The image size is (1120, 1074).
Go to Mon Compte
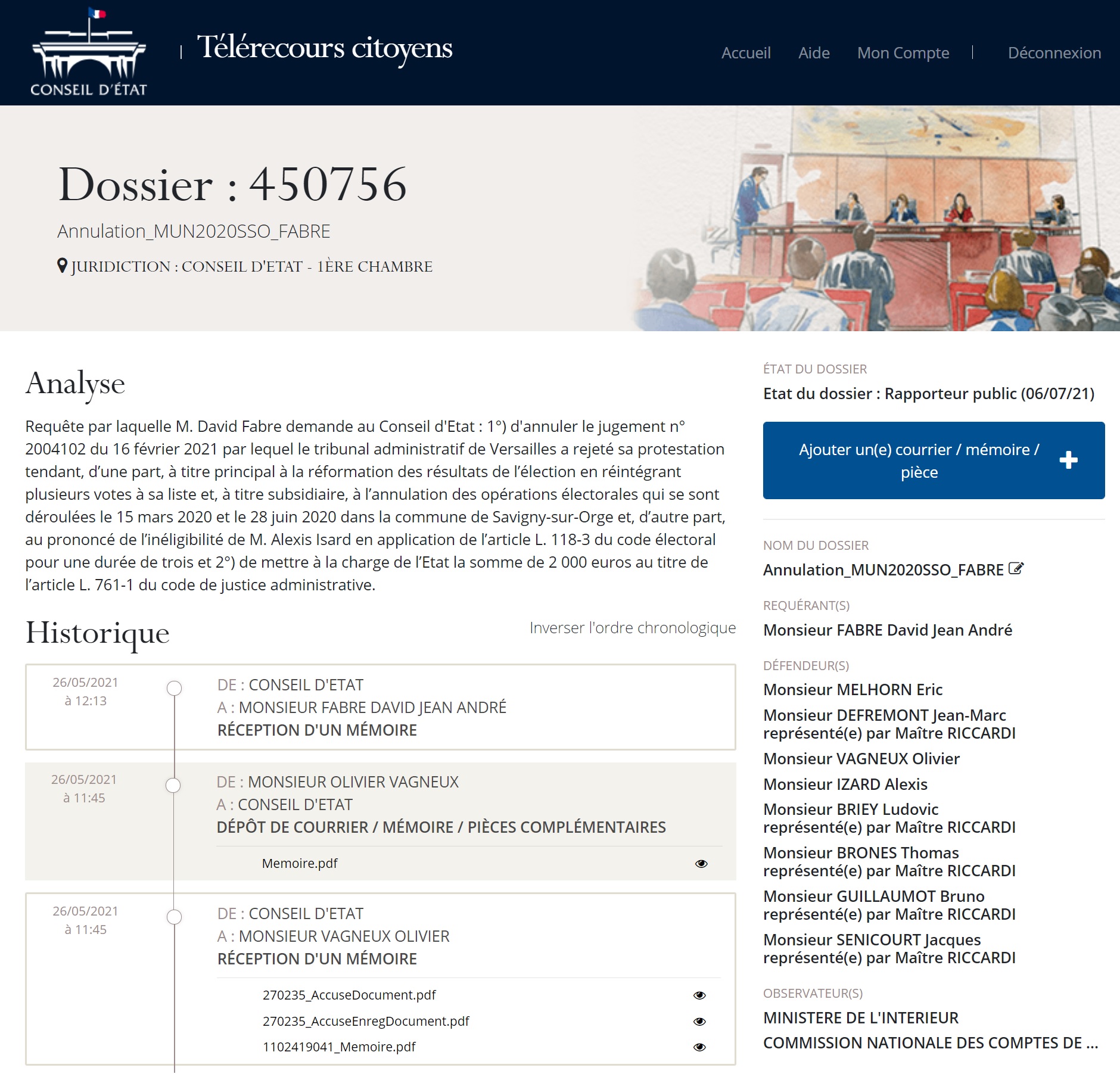(x=903, y=53)
